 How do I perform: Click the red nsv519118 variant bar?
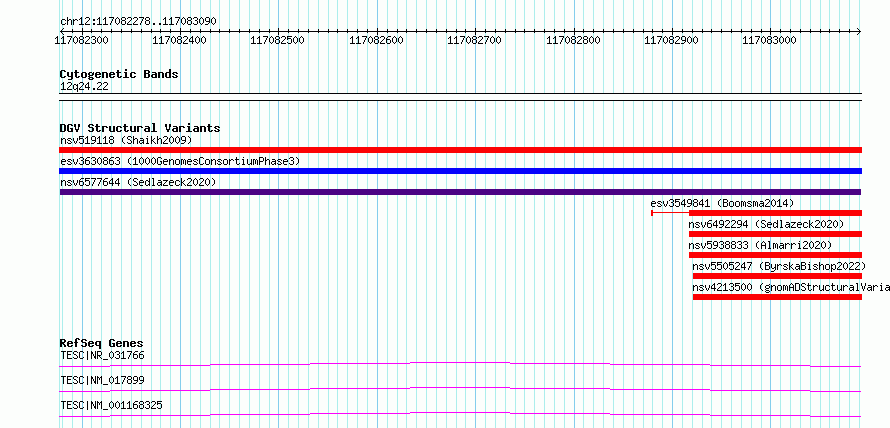pyautogui.click(x=460, y=150)
